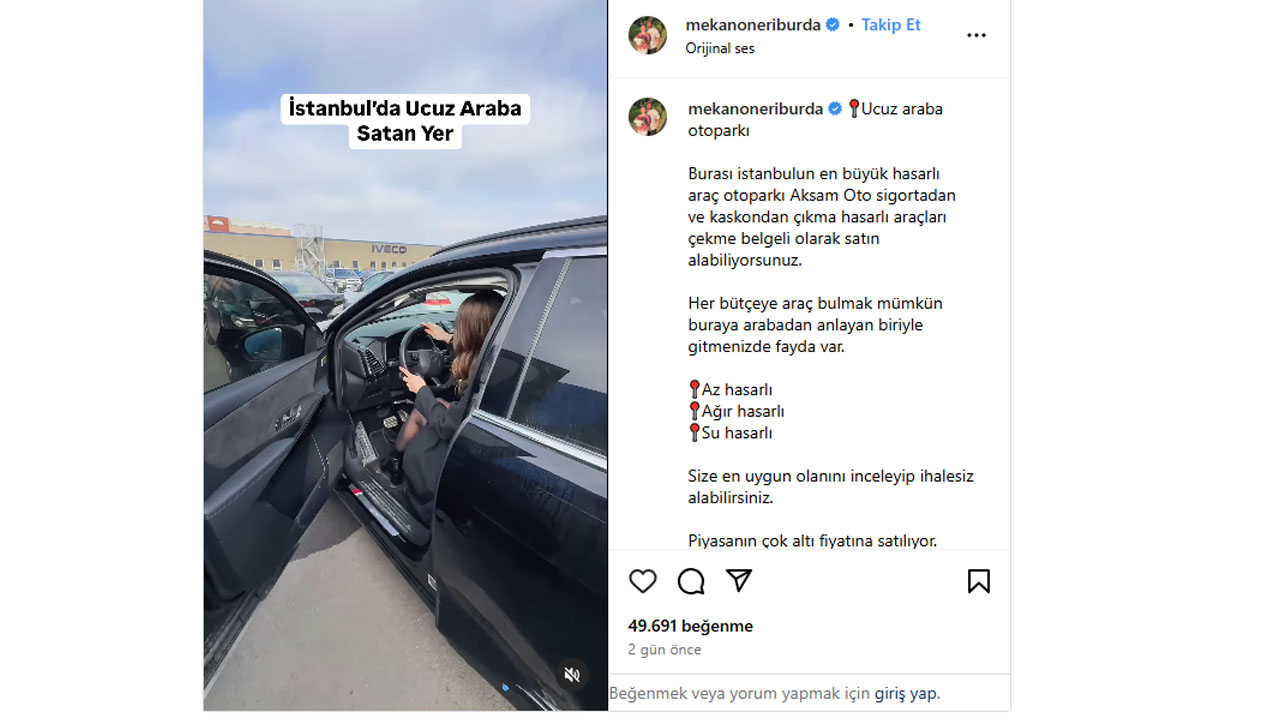Open the mekanoneriburda username in the caption

coord(756,109)
